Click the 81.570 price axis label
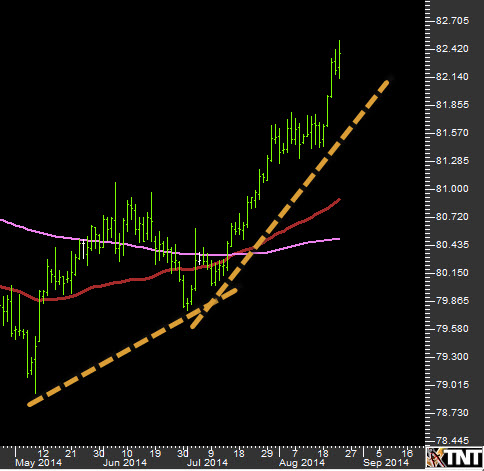The width and height of the screenshot is (484, 471). pos(452,133)
